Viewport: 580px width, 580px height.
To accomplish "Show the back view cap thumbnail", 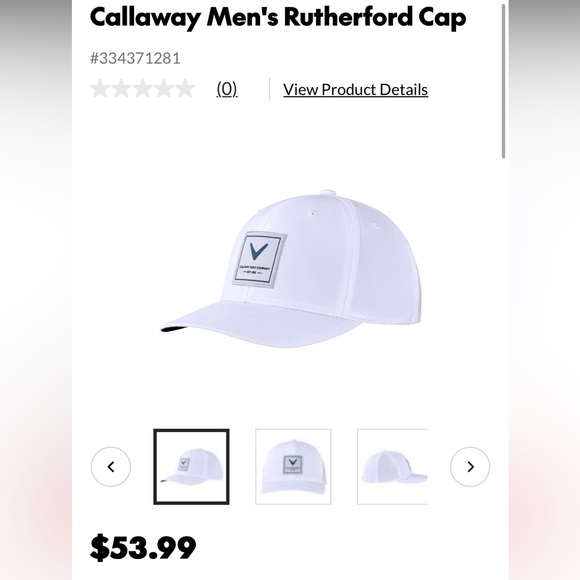I will point(392,466).
